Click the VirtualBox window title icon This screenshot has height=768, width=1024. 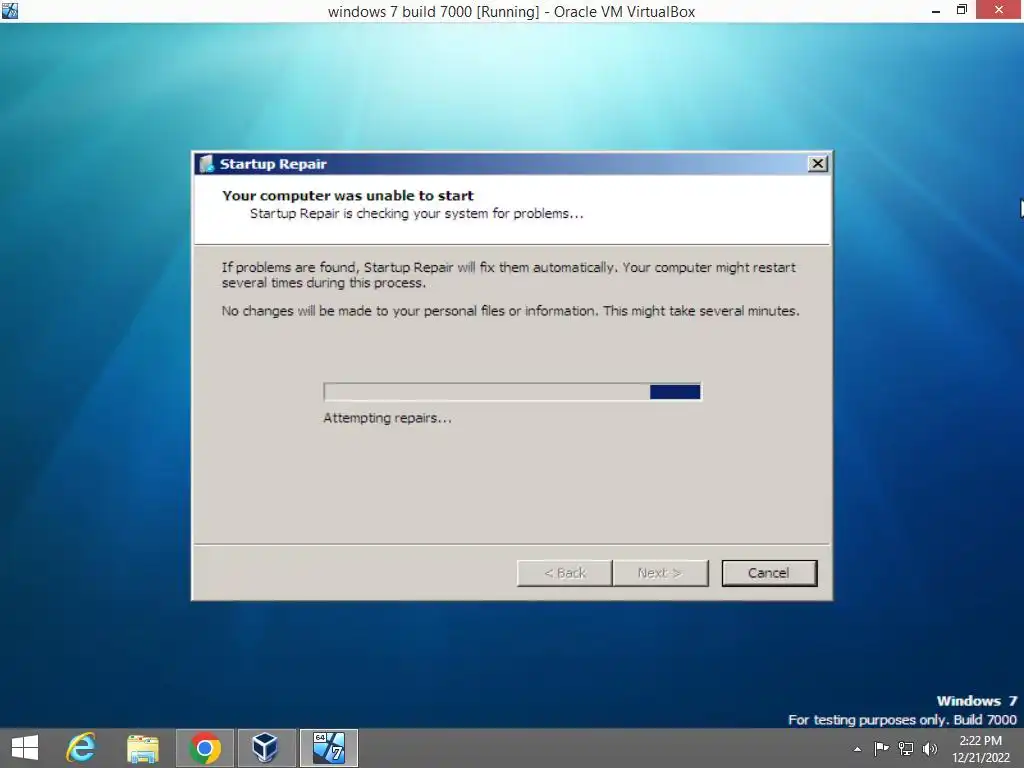10,10
